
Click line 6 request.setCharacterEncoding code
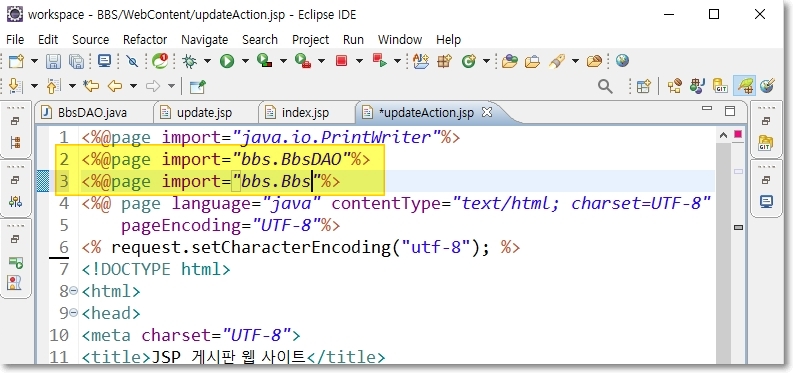(x=301, y=248)
